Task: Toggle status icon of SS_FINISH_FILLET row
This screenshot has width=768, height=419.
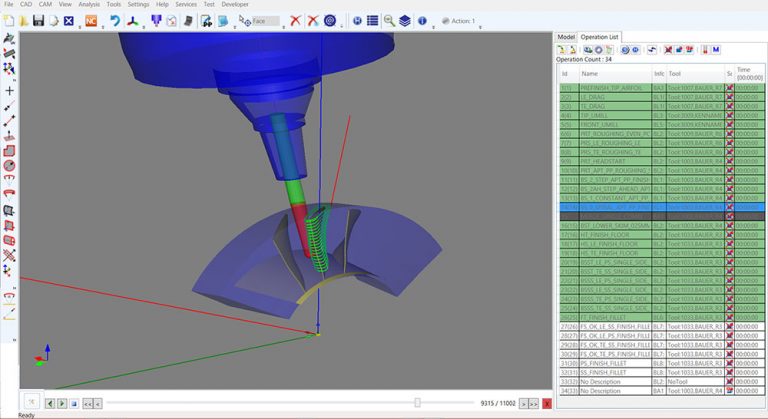Action: point(730,372)
